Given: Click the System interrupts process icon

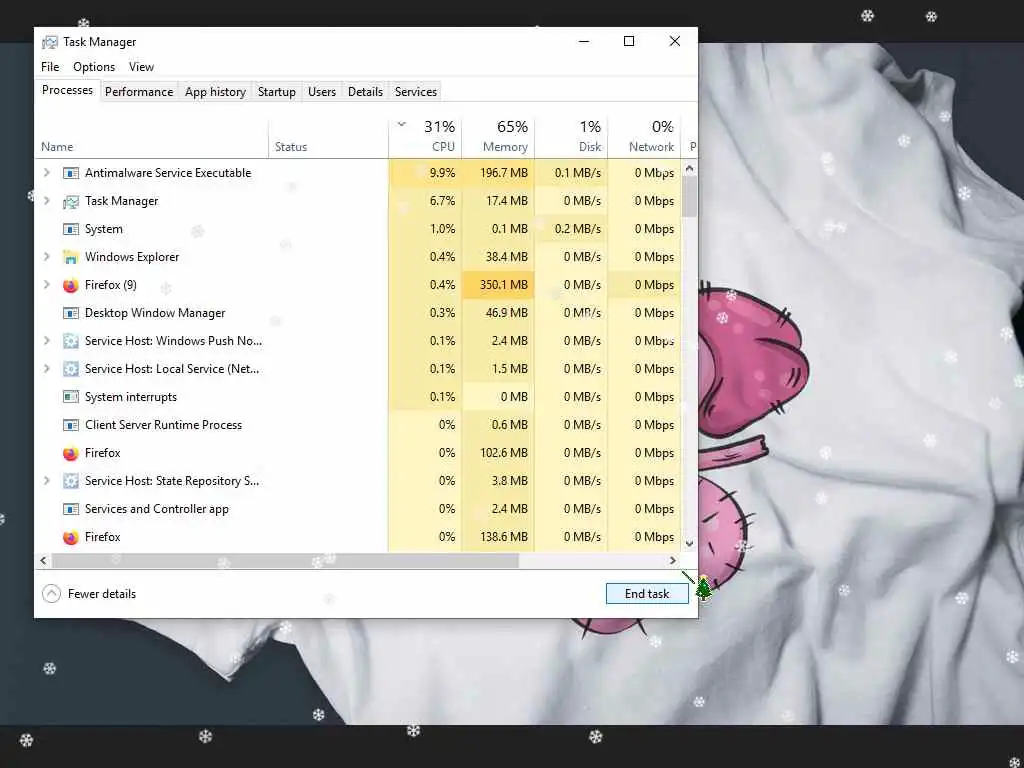Looking at the screenshot, I should click(71, 397).
